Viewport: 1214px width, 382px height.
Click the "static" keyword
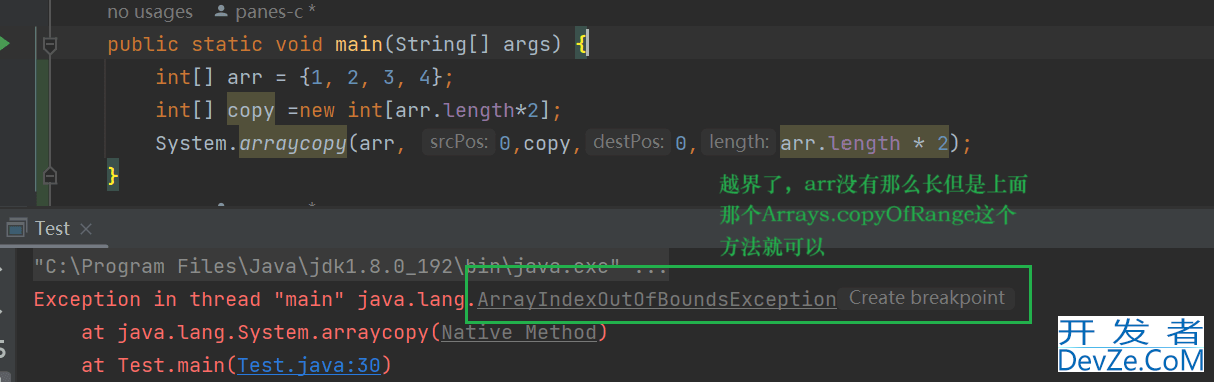point(227,45)
